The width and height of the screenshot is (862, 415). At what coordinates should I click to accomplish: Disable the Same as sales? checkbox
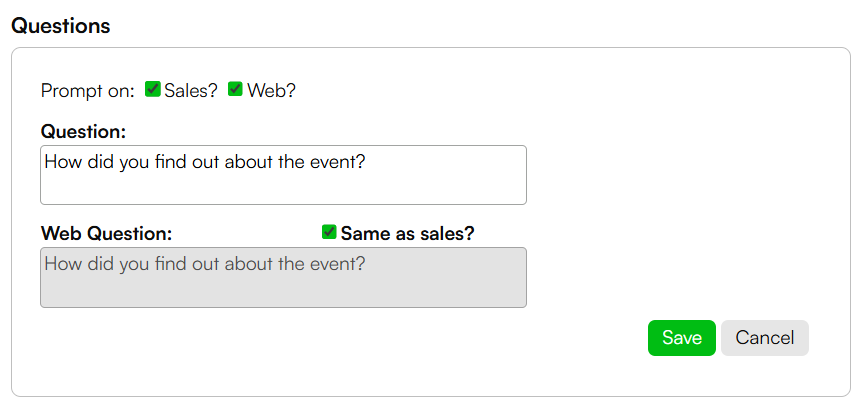coord(329,232)
